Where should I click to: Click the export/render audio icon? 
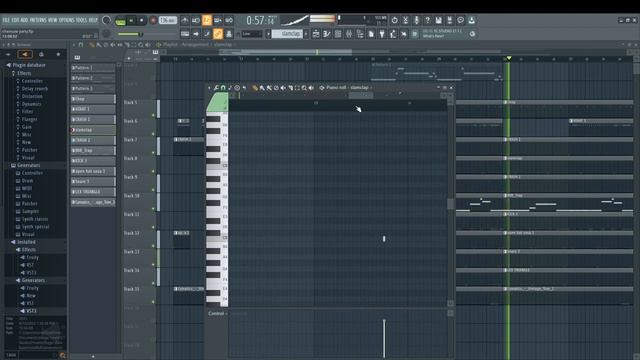point(449,20)
